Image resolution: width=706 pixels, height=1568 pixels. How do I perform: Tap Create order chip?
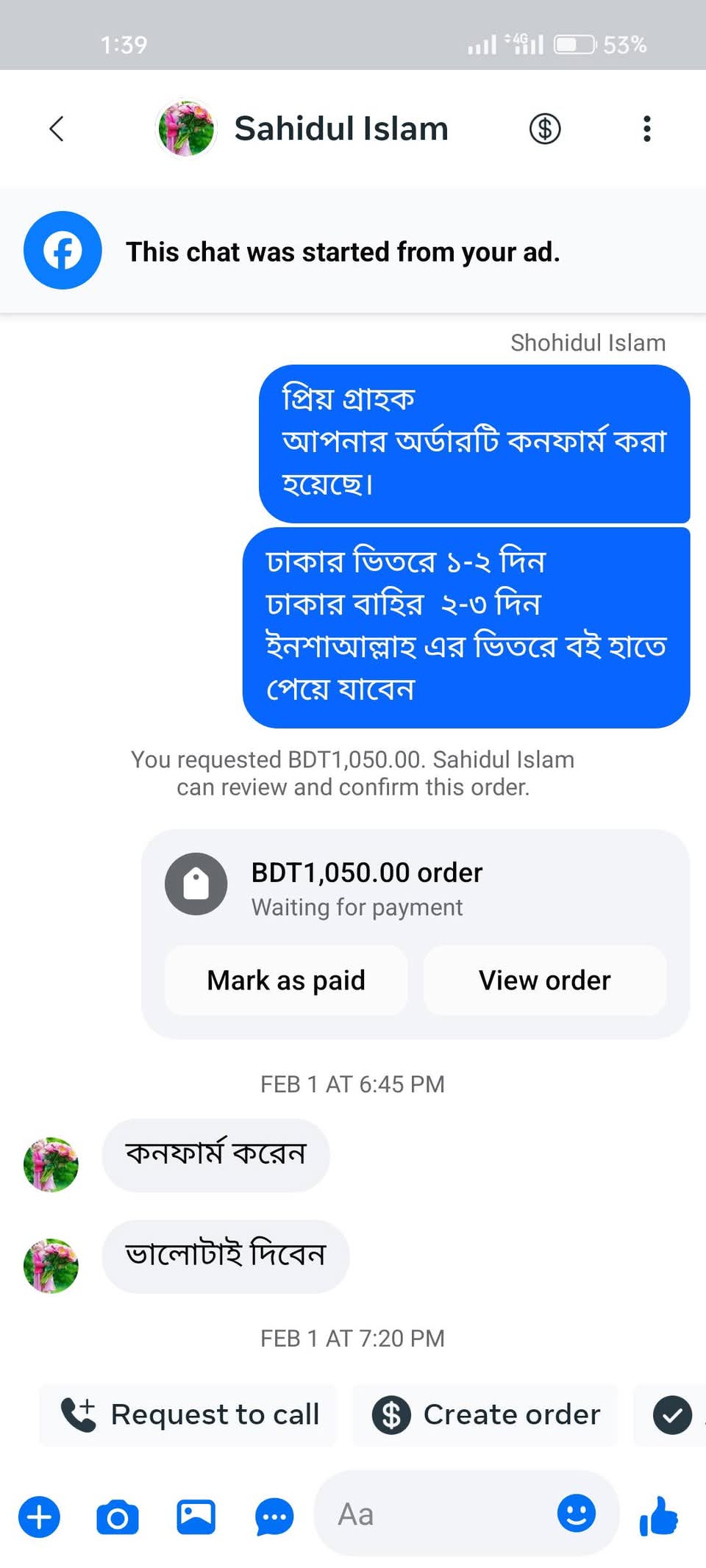pyautogui.click(x=485, y=1415)
